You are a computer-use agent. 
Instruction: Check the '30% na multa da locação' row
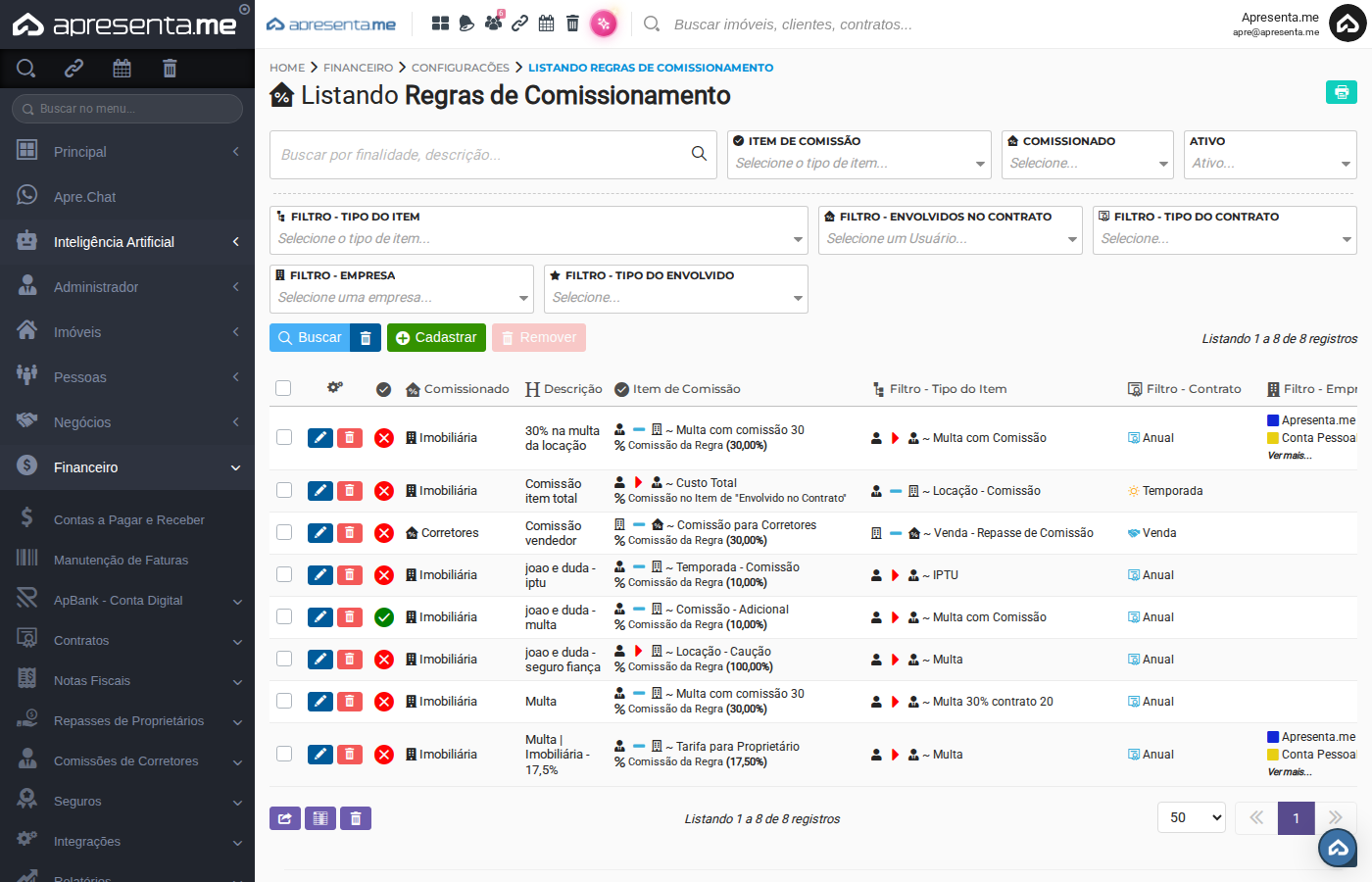(284, 437)
